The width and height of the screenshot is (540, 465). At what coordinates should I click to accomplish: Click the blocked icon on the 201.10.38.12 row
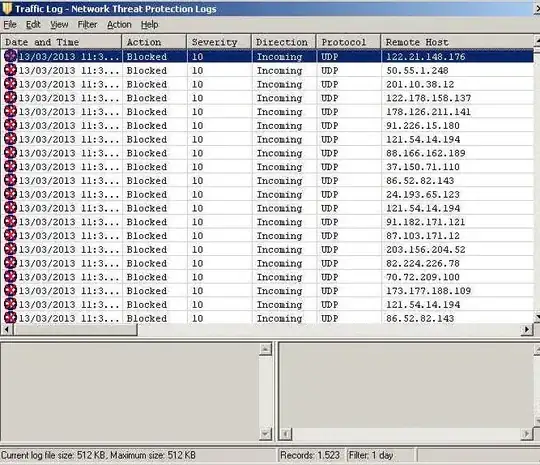10,84
